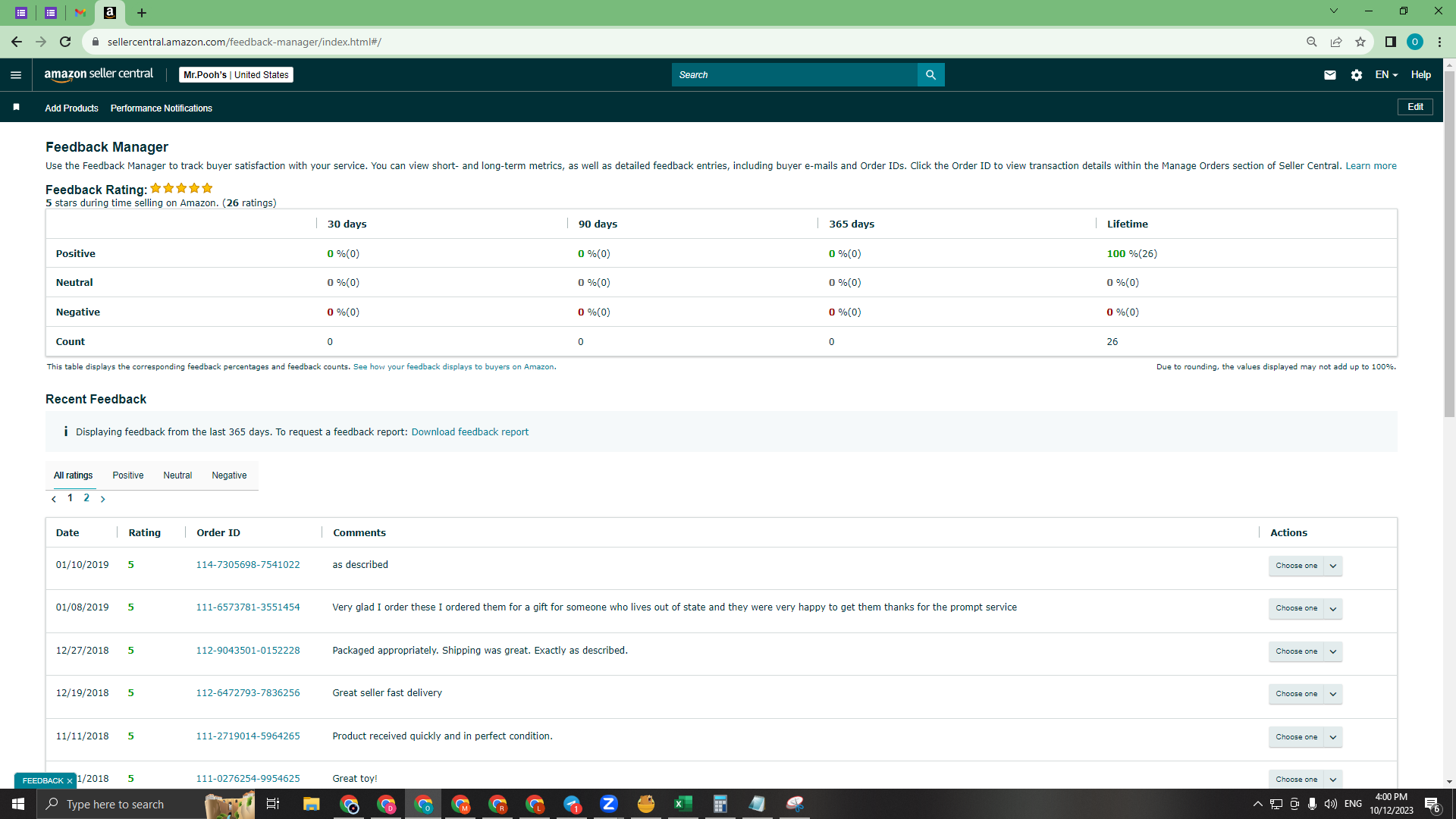Click the Seller Central Search input field
This screenshot has width=1456, height=819.
794,75
